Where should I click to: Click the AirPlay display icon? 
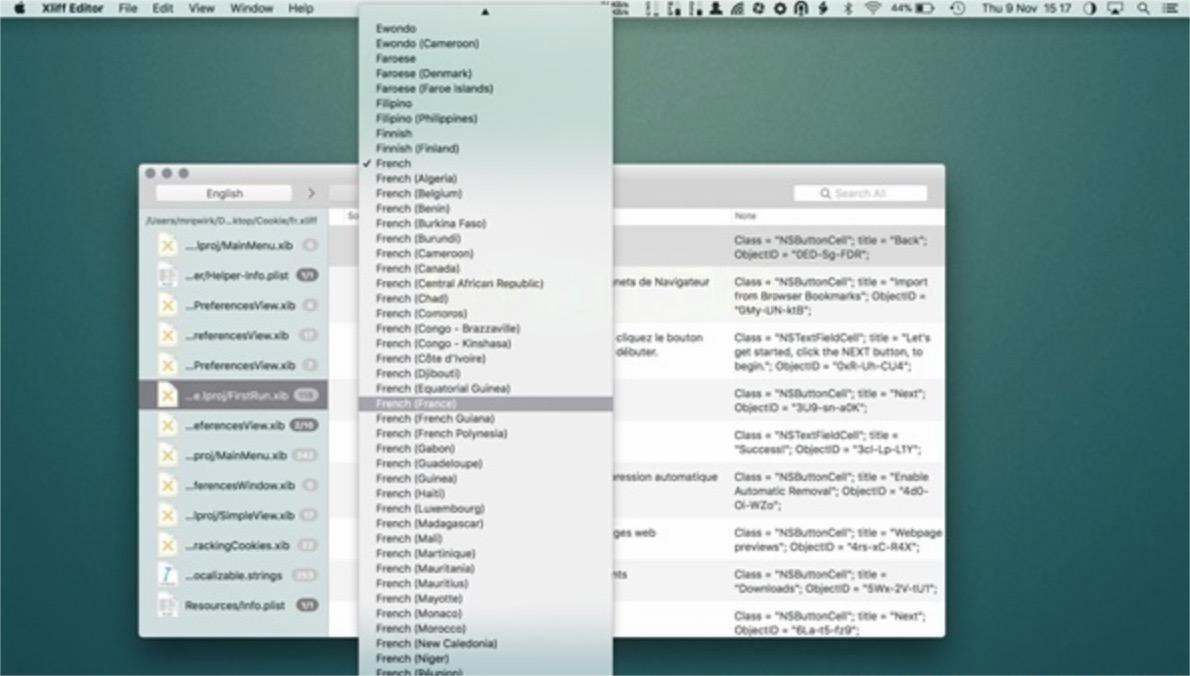[1116, 8]
